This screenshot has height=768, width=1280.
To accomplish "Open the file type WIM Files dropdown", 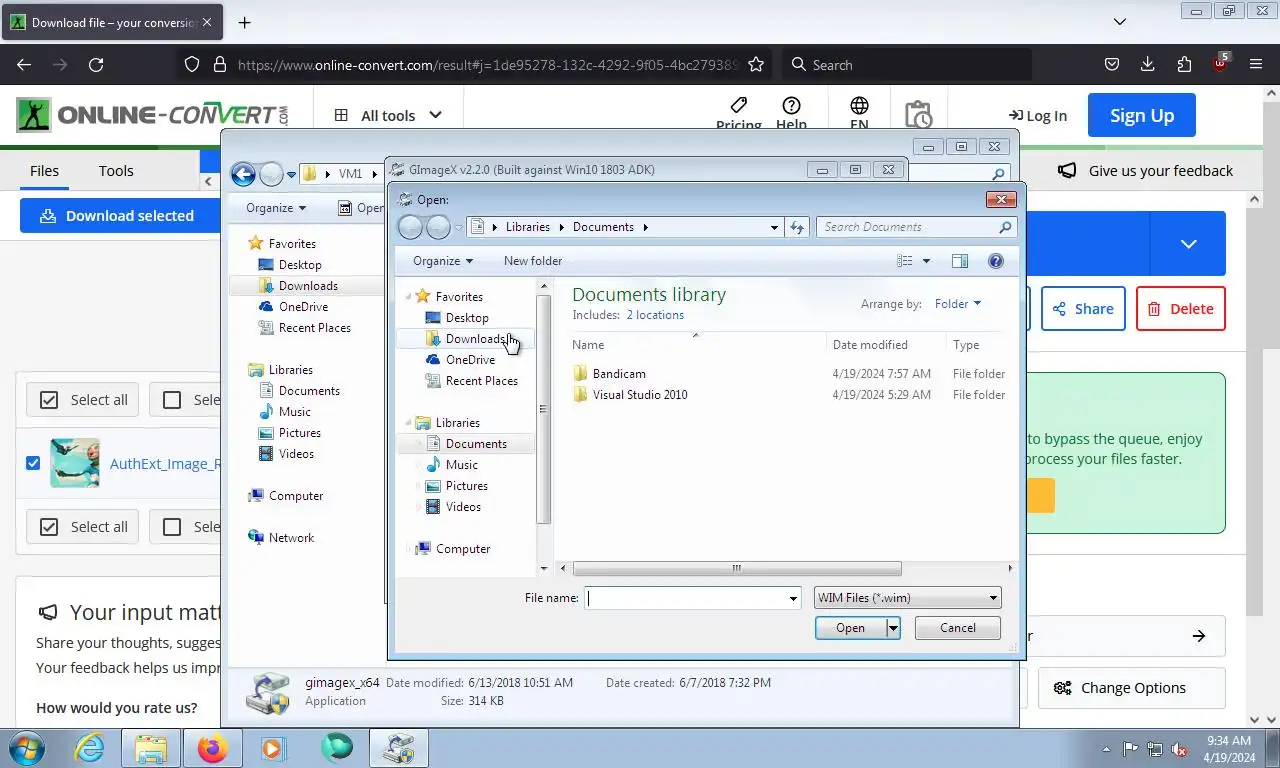I will tap(907, 598).
